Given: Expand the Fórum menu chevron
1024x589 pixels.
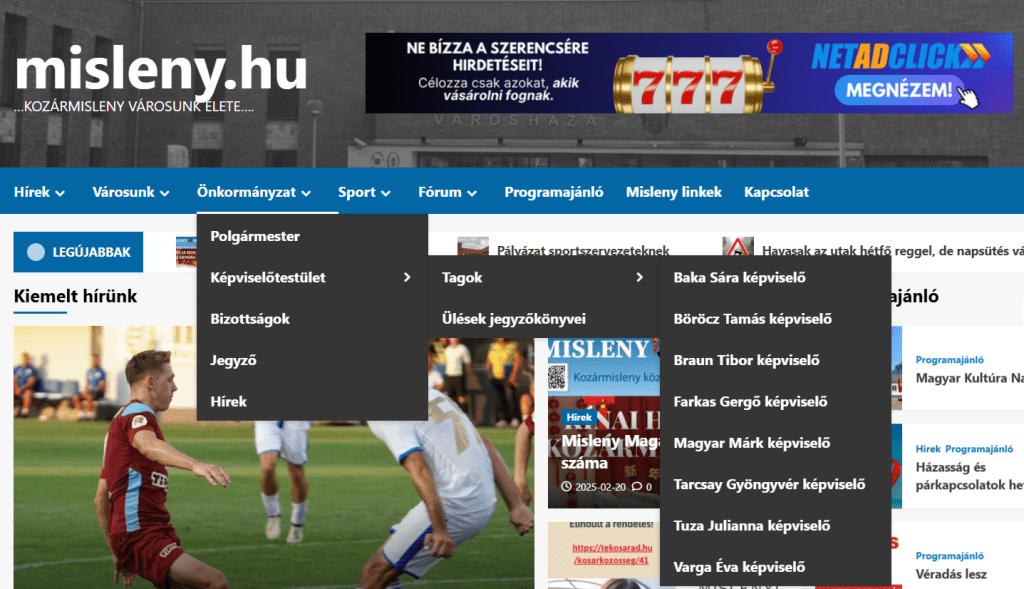Looking at the screenshot, I should (472, 193).
